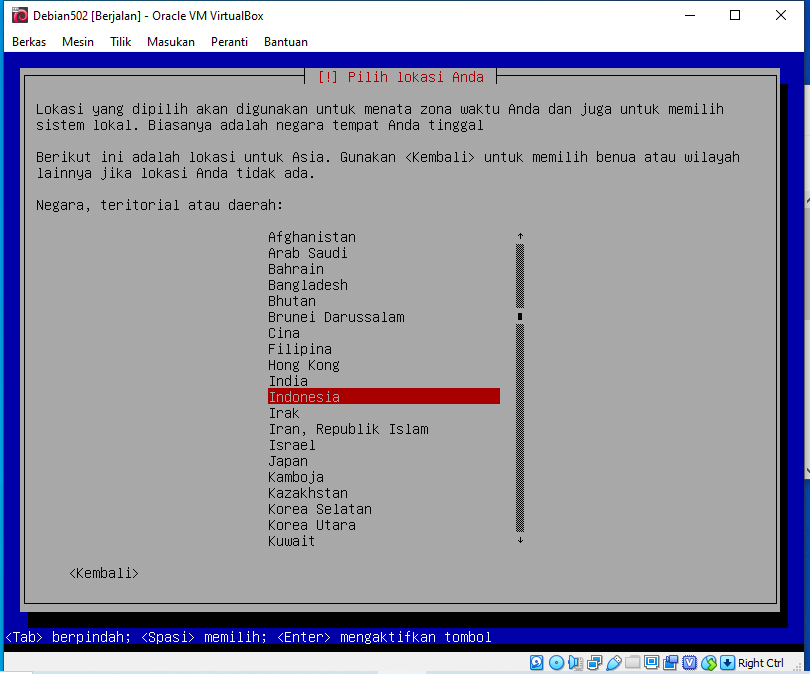This screenshot has height=674, width=810.
Task: Click the Right Ctrl host key label
Action: pyautogui.click(x=760, y=663)
